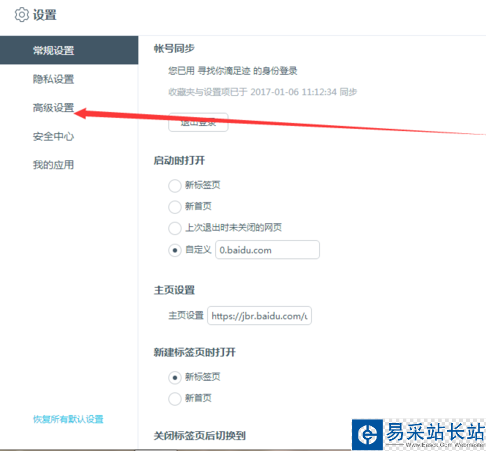Click the 退出登录 button
Image resolution: width=486 pixels, height=451 pixels.
click(x=198, y=122)
